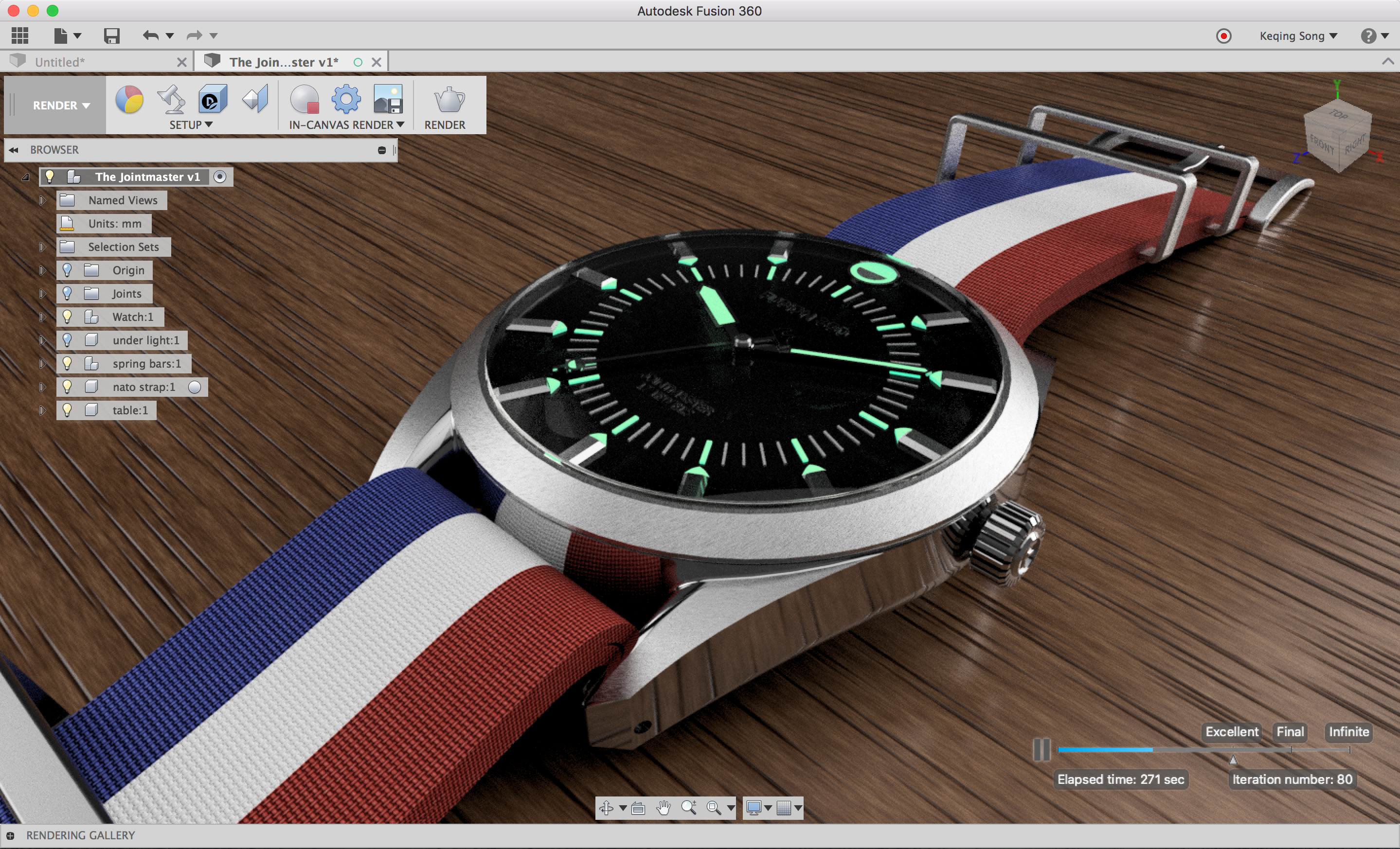Image resolution: width=1400 pixels, height=849 pixels.
Task: Expand the Joints folder in browser tree
Action: click(41, 293)
